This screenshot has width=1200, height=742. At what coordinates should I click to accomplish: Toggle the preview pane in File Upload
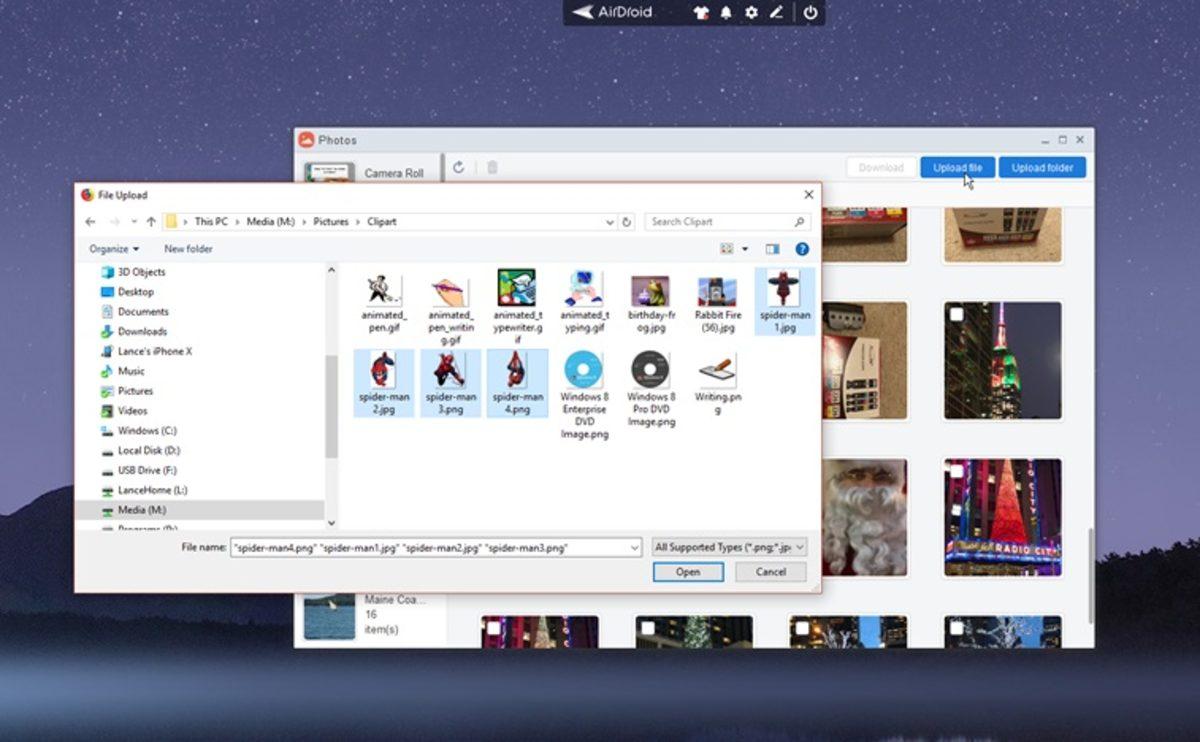[x=771, y=248]
